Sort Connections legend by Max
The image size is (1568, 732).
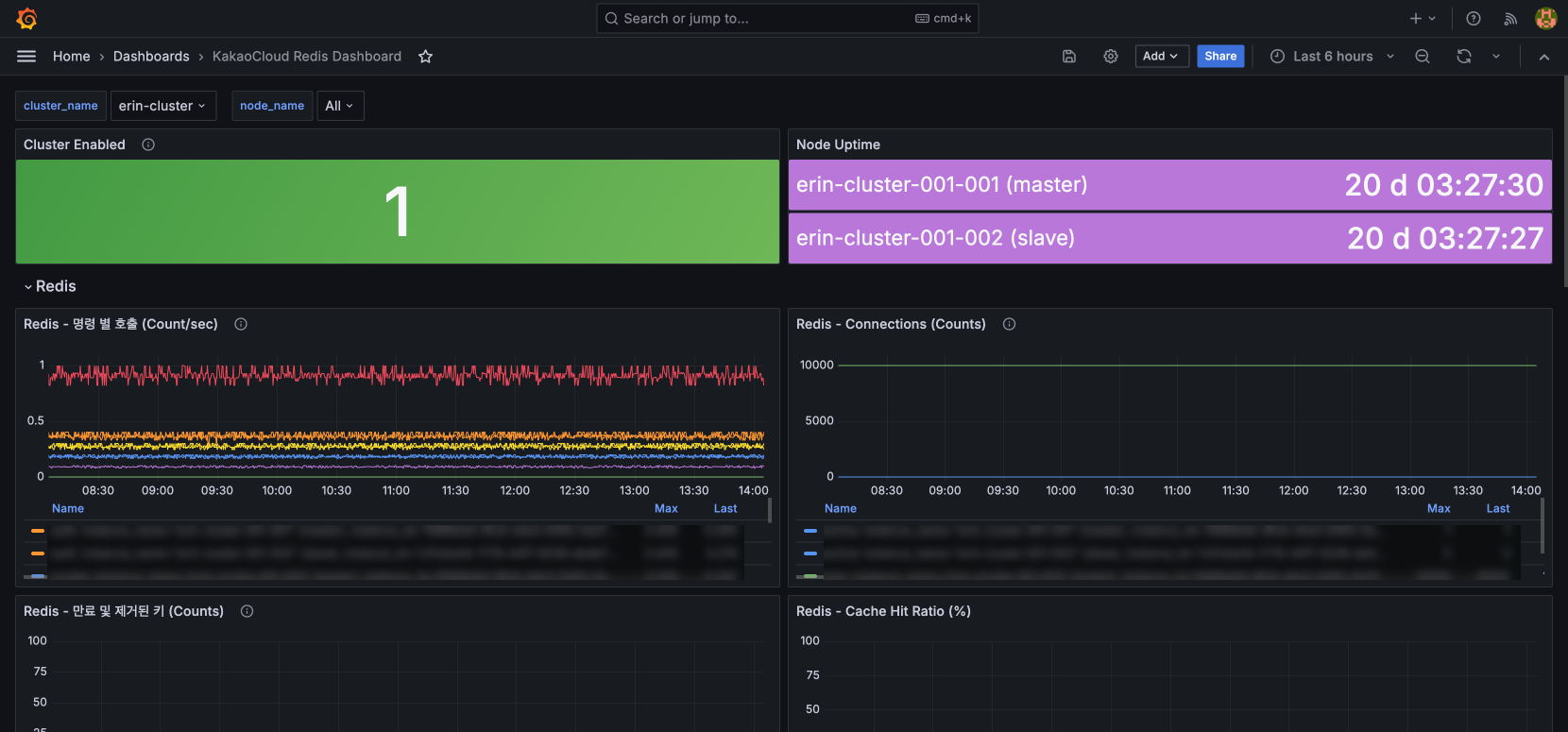[1439, 508]
